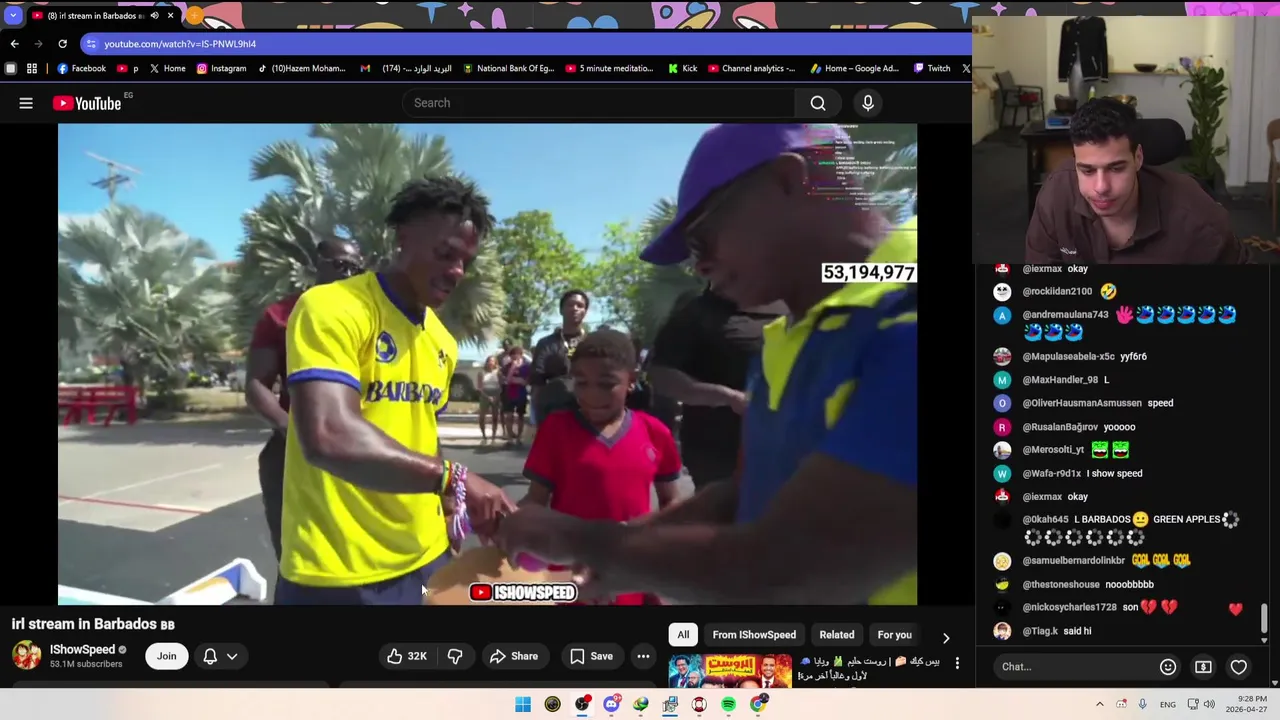Save the video to a playlist

(591, 656)
